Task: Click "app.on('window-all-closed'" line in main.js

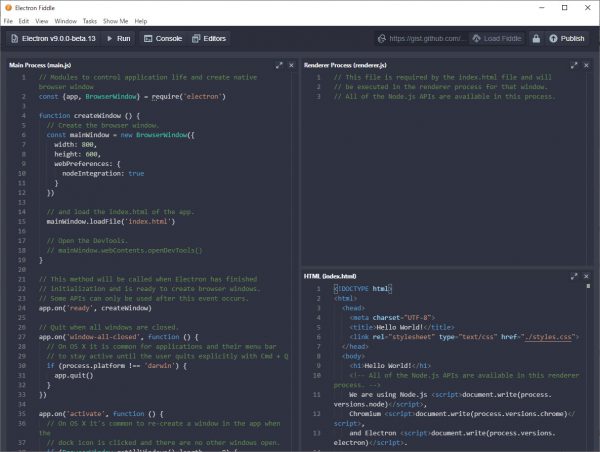Action: [119, 337]
